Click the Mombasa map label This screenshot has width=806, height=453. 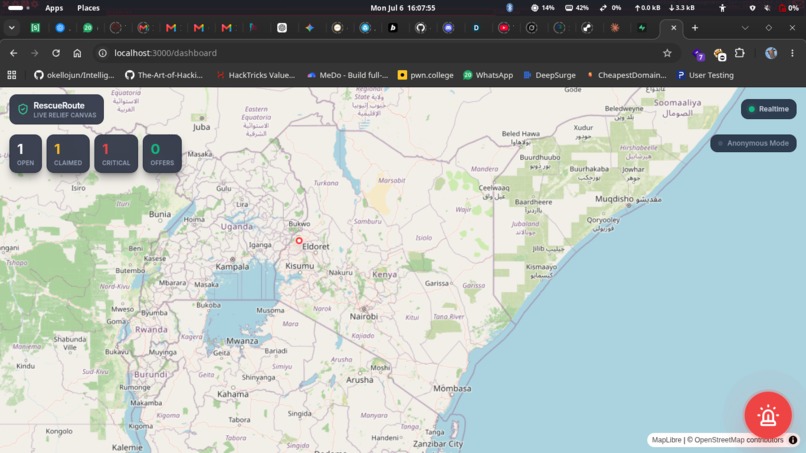[452, 388]
